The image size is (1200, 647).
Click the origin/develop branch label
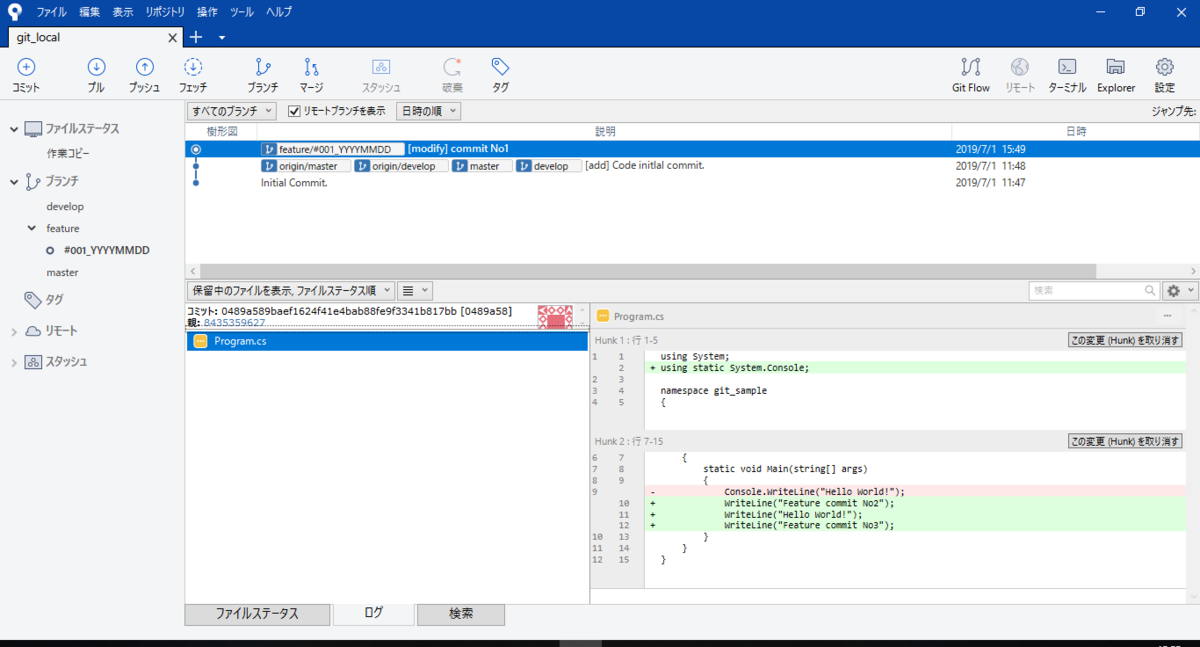pyautogui.click(x=400, y=166)
